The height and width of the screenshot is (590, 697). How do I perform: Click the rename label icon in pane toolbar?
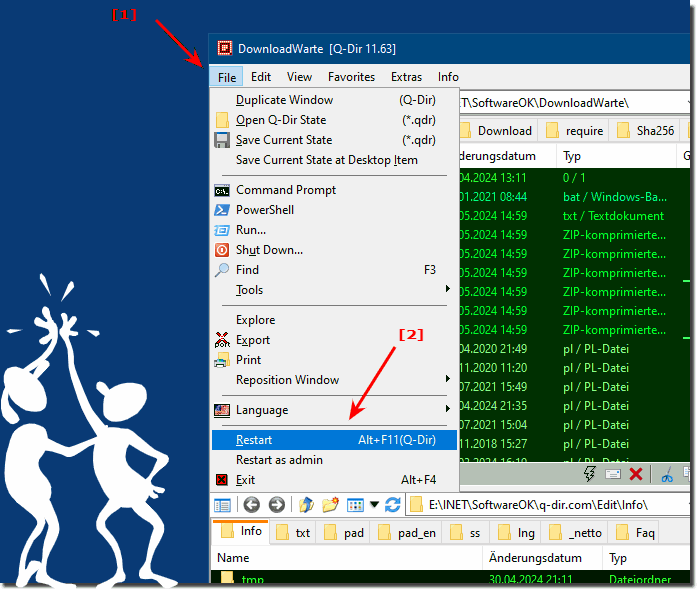click(613, 474)
